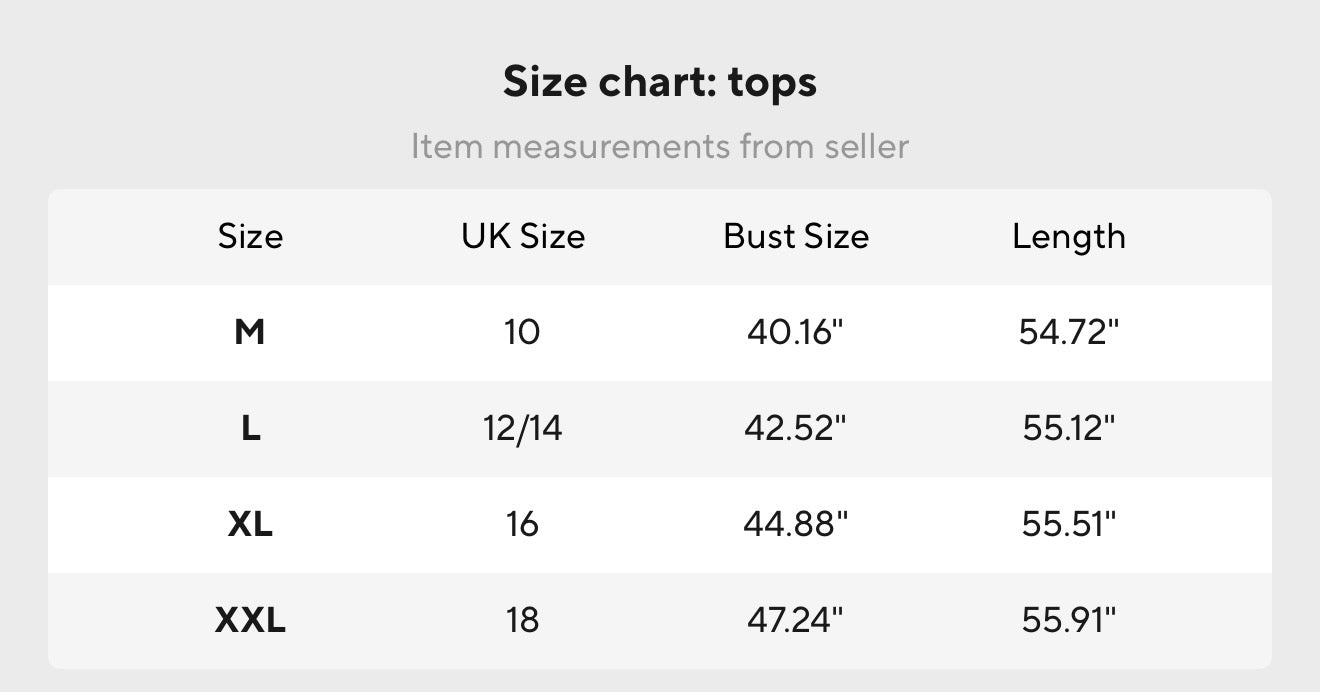Click UK size 12/14 cell
The height and width of the screenshot is (692, 1320).
523,428
